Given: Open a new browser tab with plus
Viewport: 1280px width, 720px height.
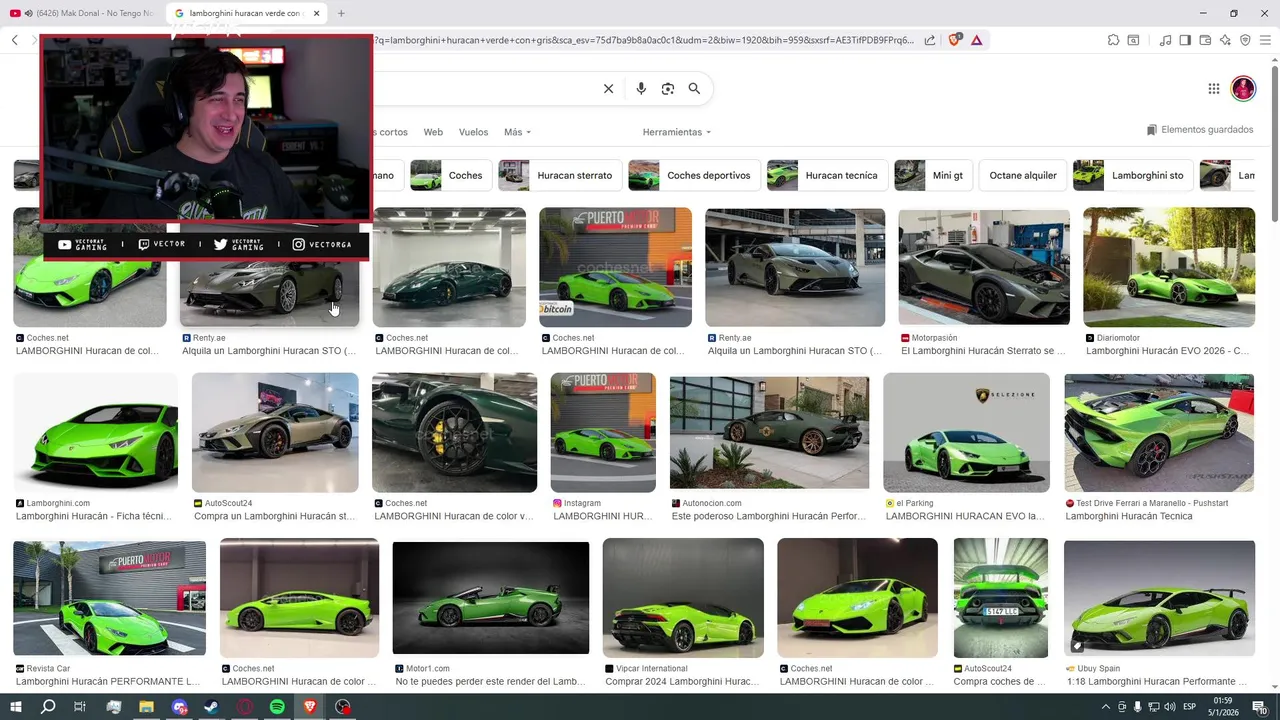Looking at the screenshot, I should point(341,13).
